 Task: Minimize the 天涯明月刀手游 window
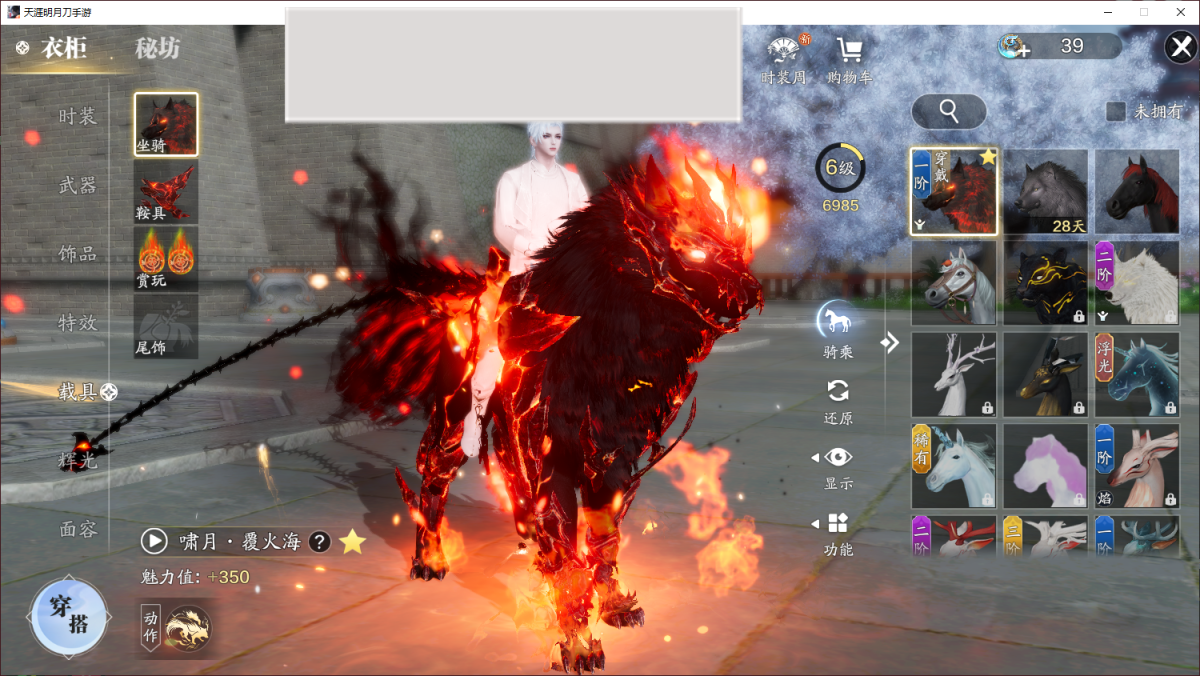click(1110, 11)
